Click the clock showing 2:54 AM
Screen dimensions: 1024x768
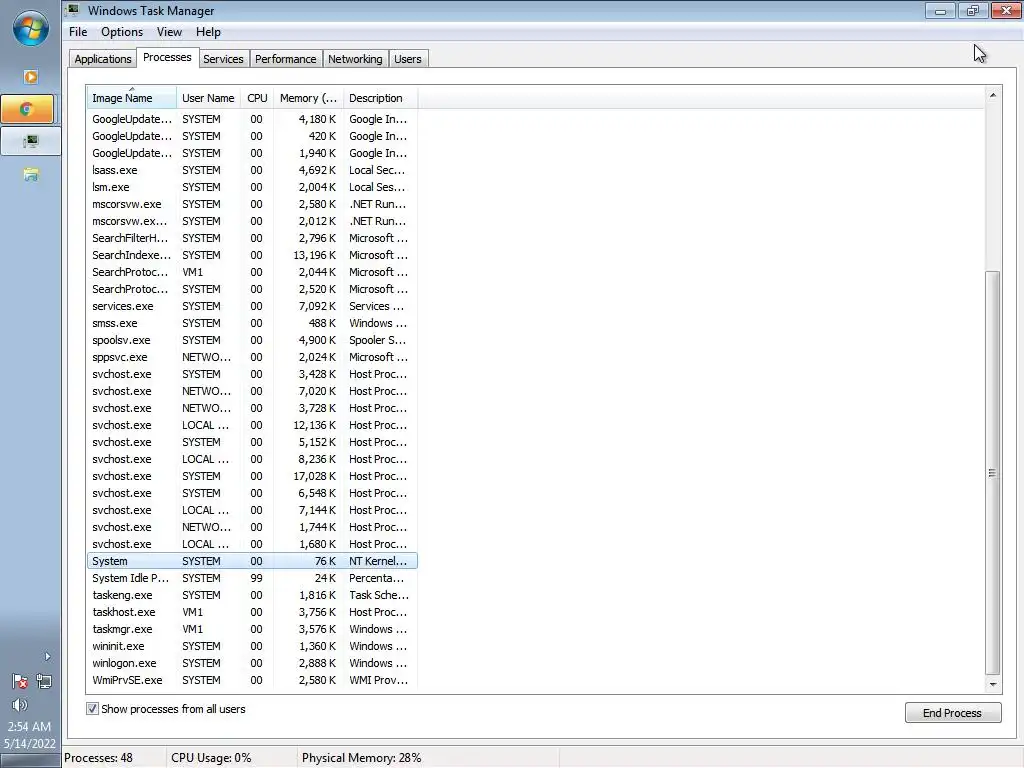coord(29,726)
